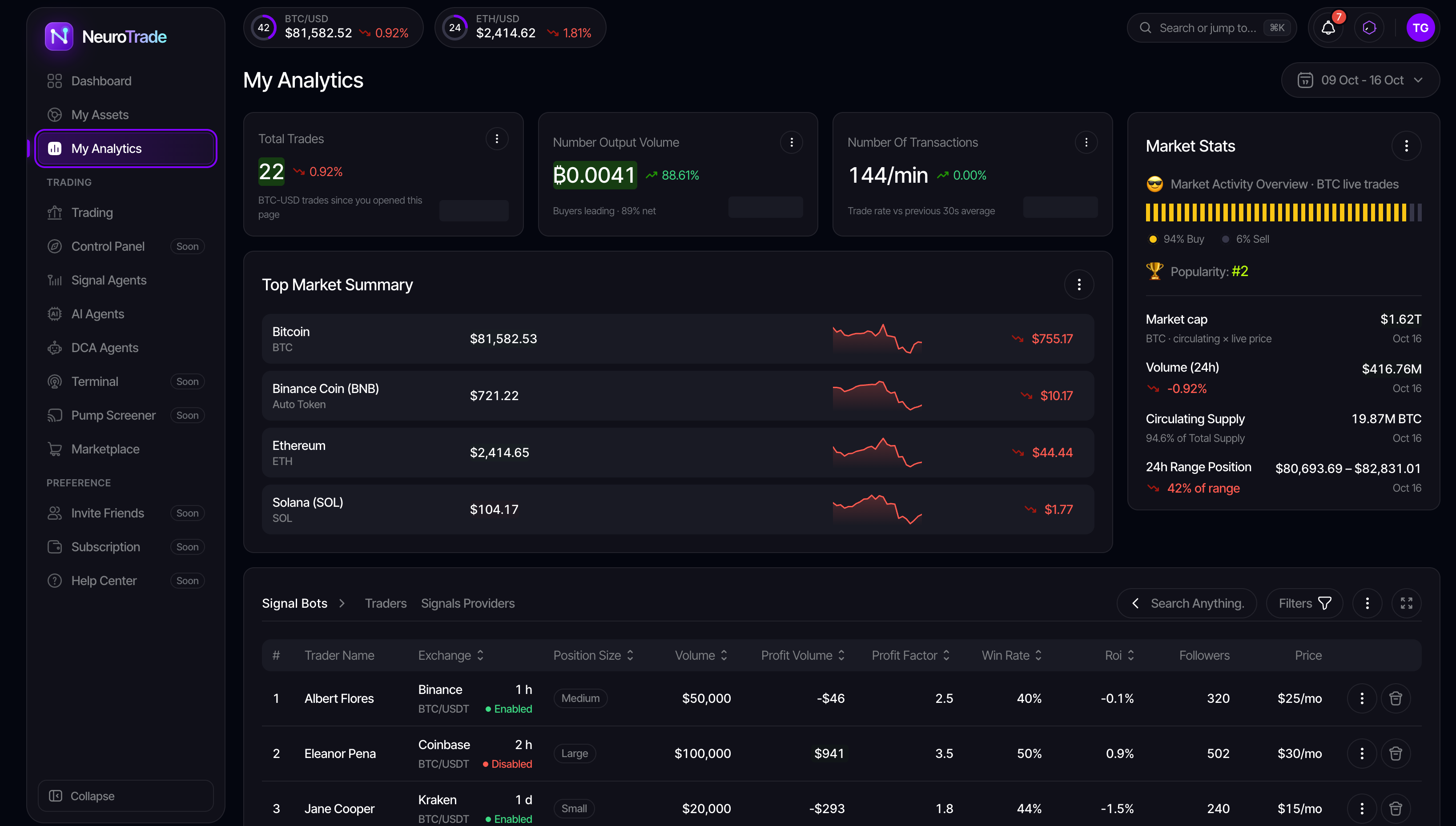Open the ETH/USD ticker pill
The image size is (1456, 826).
coord(520,28)
